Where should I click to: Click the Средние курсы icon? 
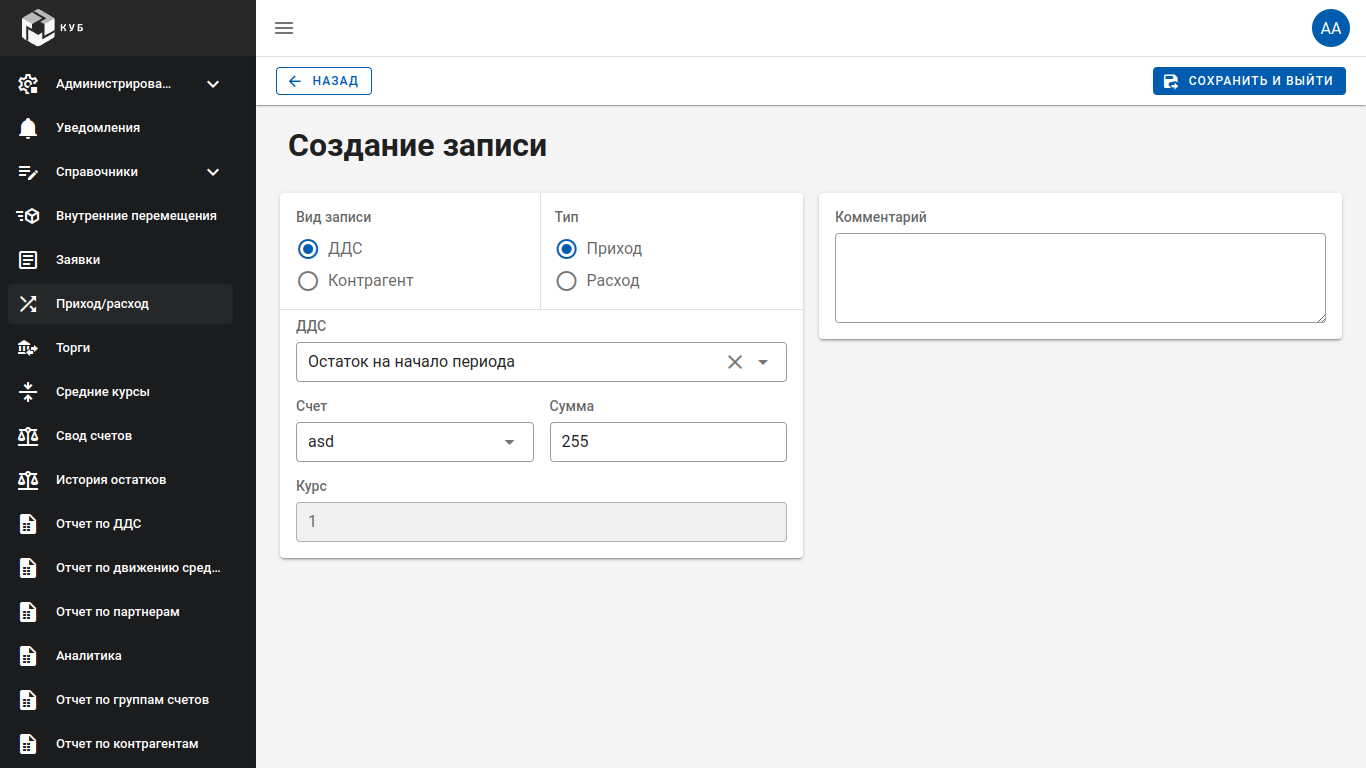coord(28,392)
